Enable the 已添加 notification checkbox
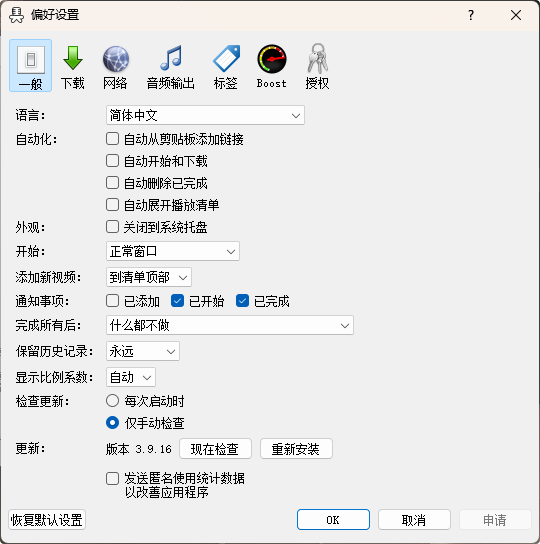The height and width of the screenshot is (544, 540). [112, 301]
